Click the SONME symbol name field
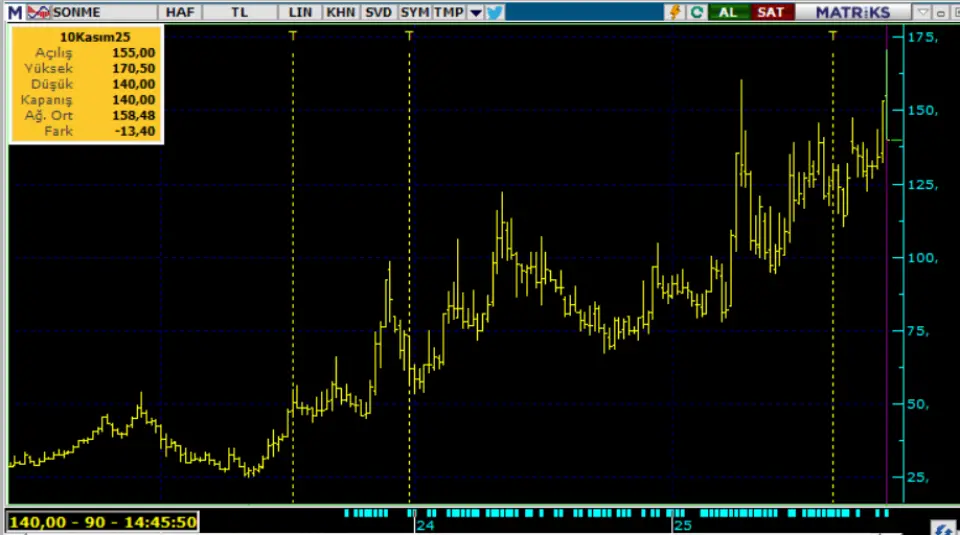 [x=100, y=12]
